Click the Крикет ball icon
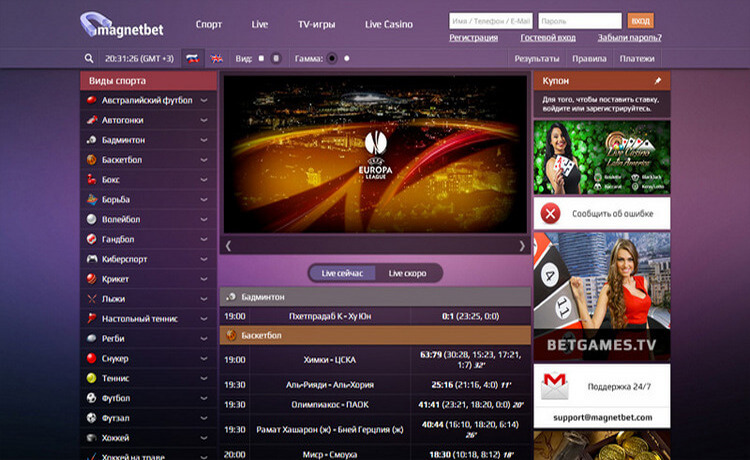 pos(91,279)
